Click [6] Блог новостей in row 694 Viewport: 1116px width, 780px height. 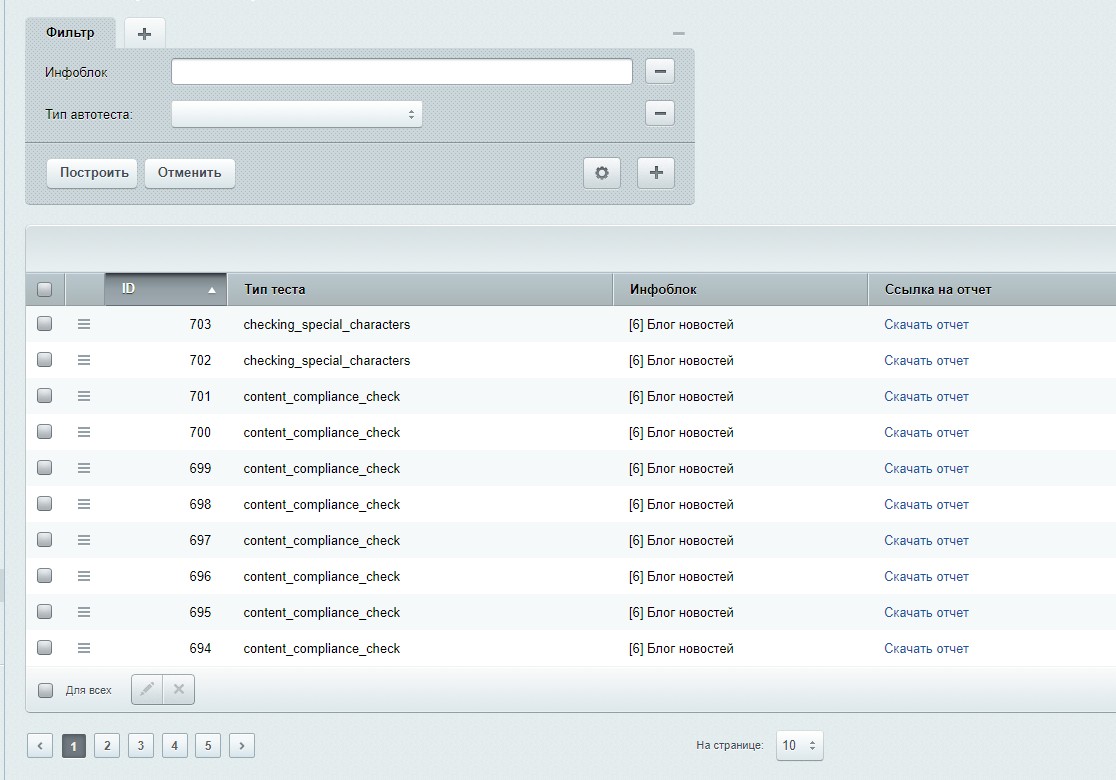point(681,648)
